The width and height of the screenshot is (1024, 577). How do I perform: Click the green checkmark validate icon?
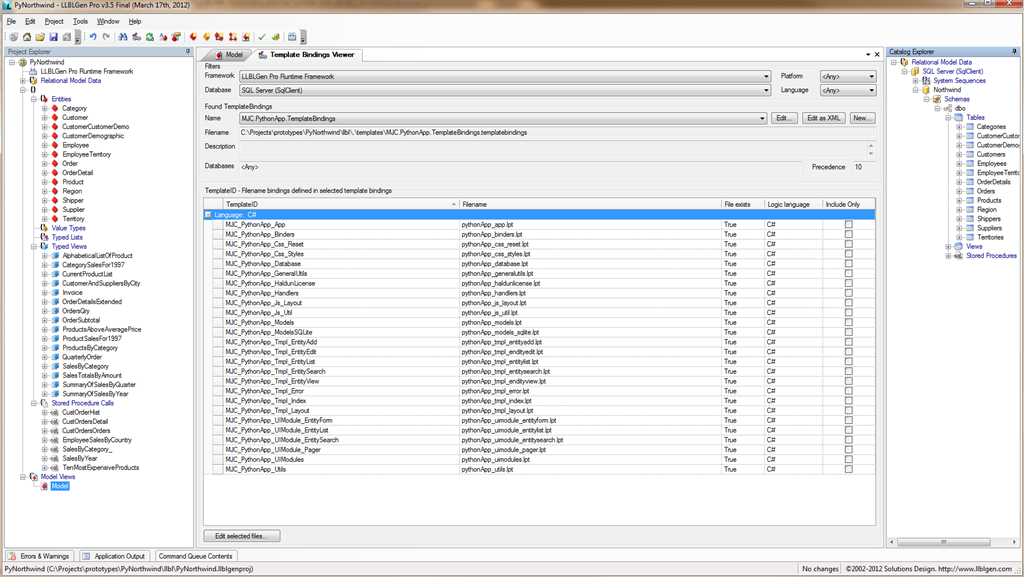coord(261,37)
